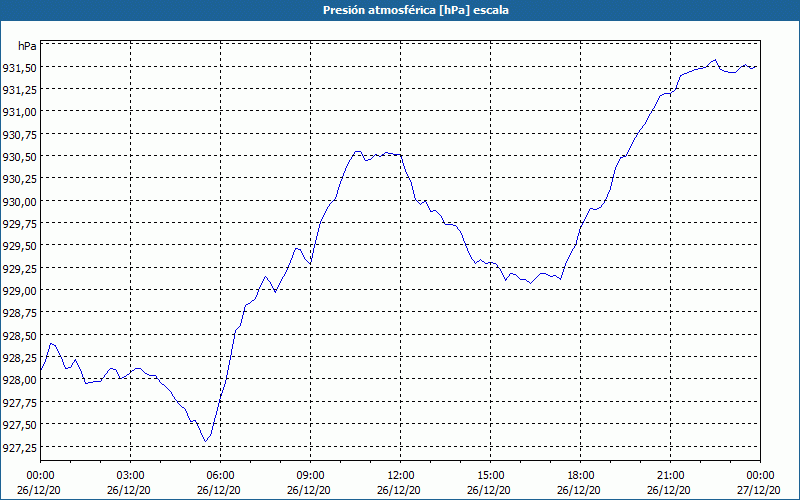Select the 928,75 y-axis value

[19, 313]
